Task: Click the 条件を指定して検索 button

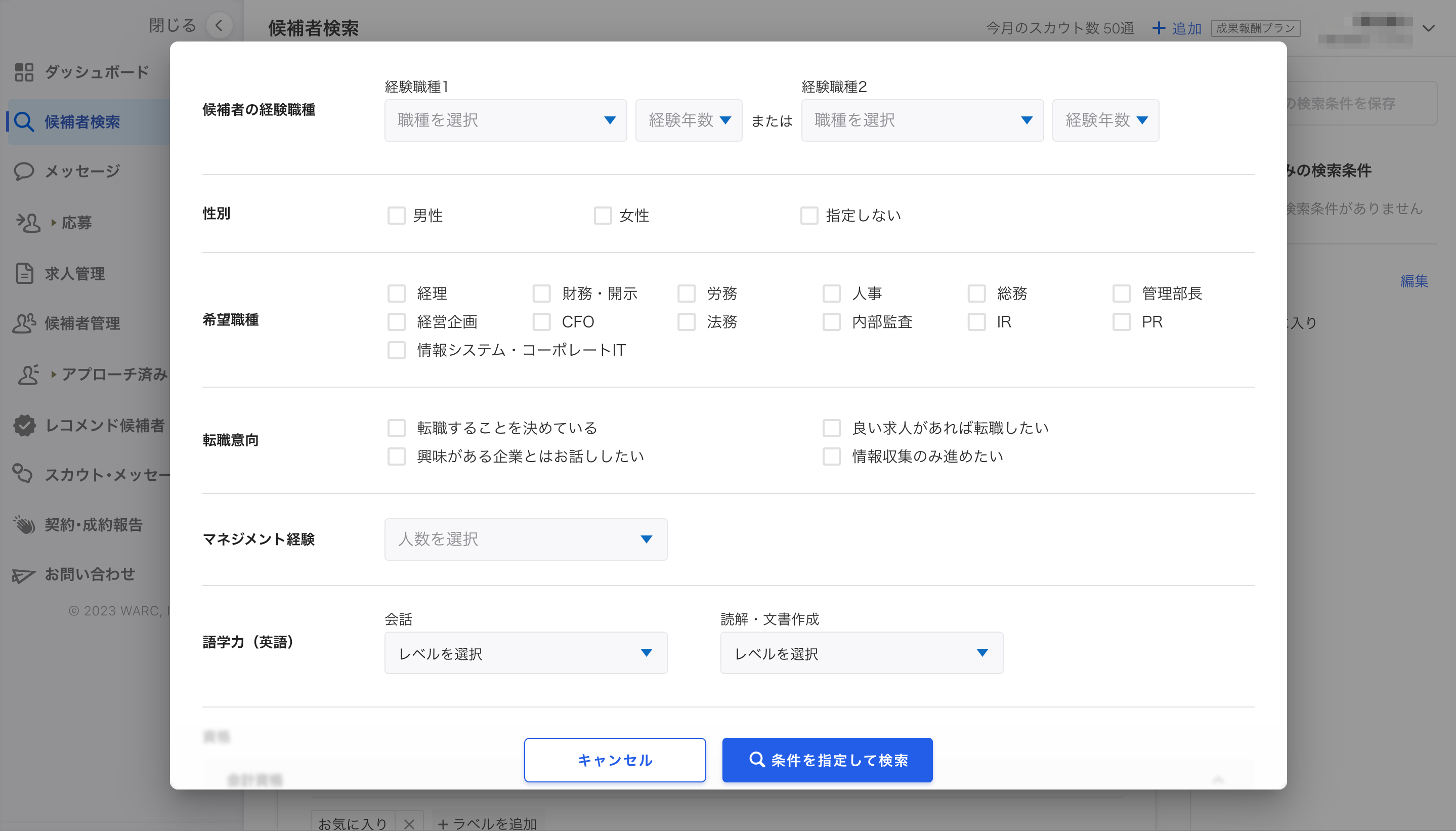Action: [827, 760]
